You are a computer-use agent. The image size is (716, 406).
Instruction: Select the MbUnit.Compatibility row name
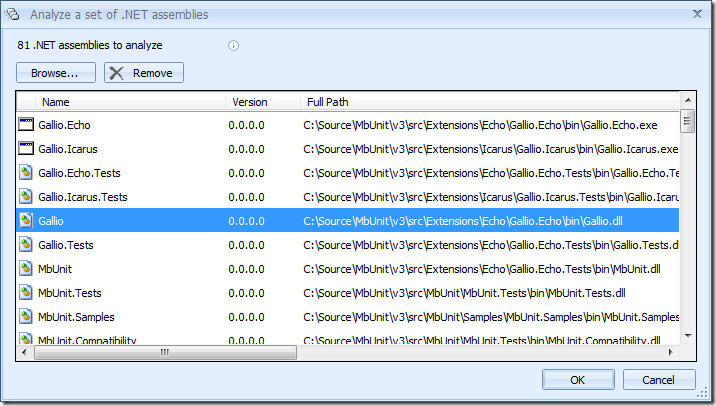pyautogui.click(x=87, y=340)
